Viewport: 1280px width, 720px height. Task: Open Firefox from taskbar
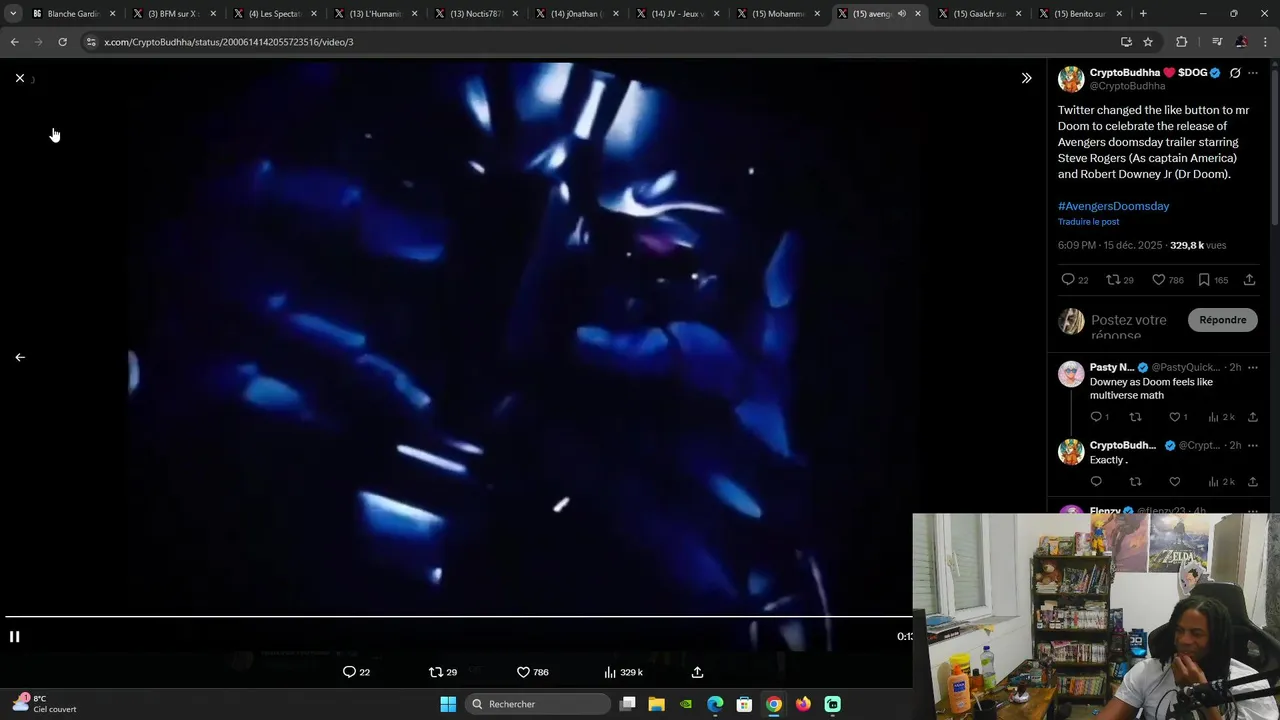coord(803,704)
